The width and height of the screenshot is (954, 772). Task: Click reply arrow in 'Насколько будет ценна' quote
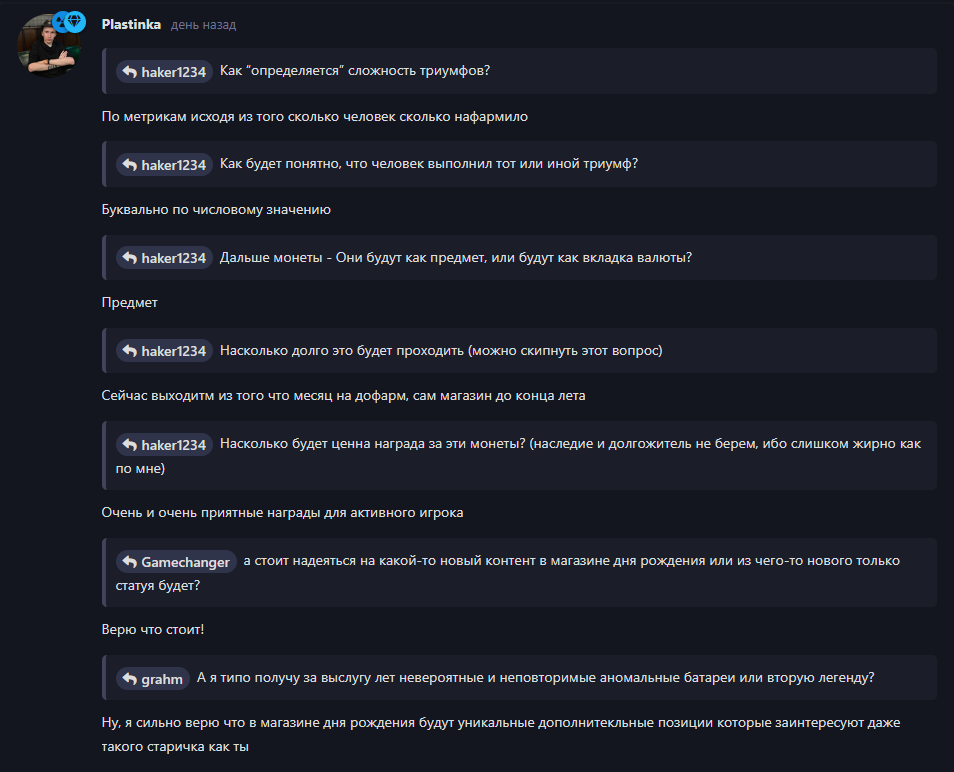click(130, 445)
